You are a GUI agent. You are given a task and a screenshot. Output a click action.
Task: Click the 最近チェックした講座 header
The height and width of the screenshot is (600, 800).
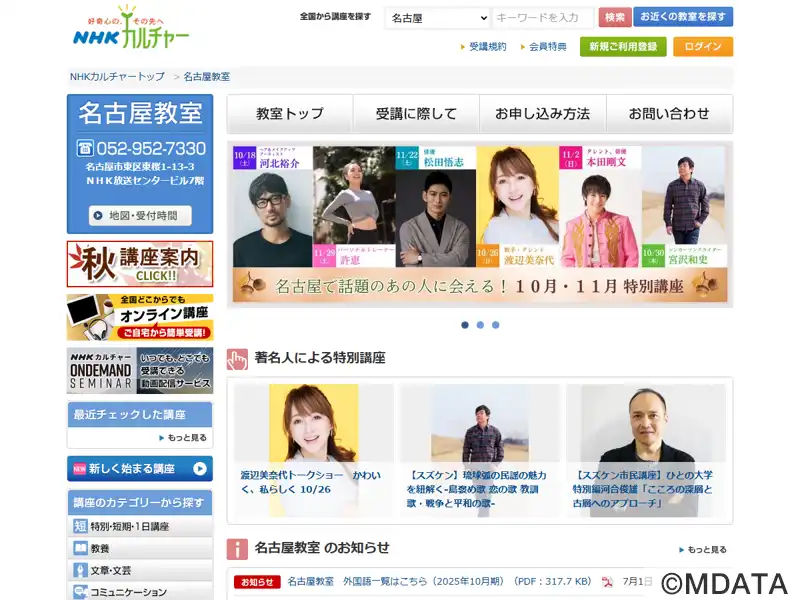140,414
